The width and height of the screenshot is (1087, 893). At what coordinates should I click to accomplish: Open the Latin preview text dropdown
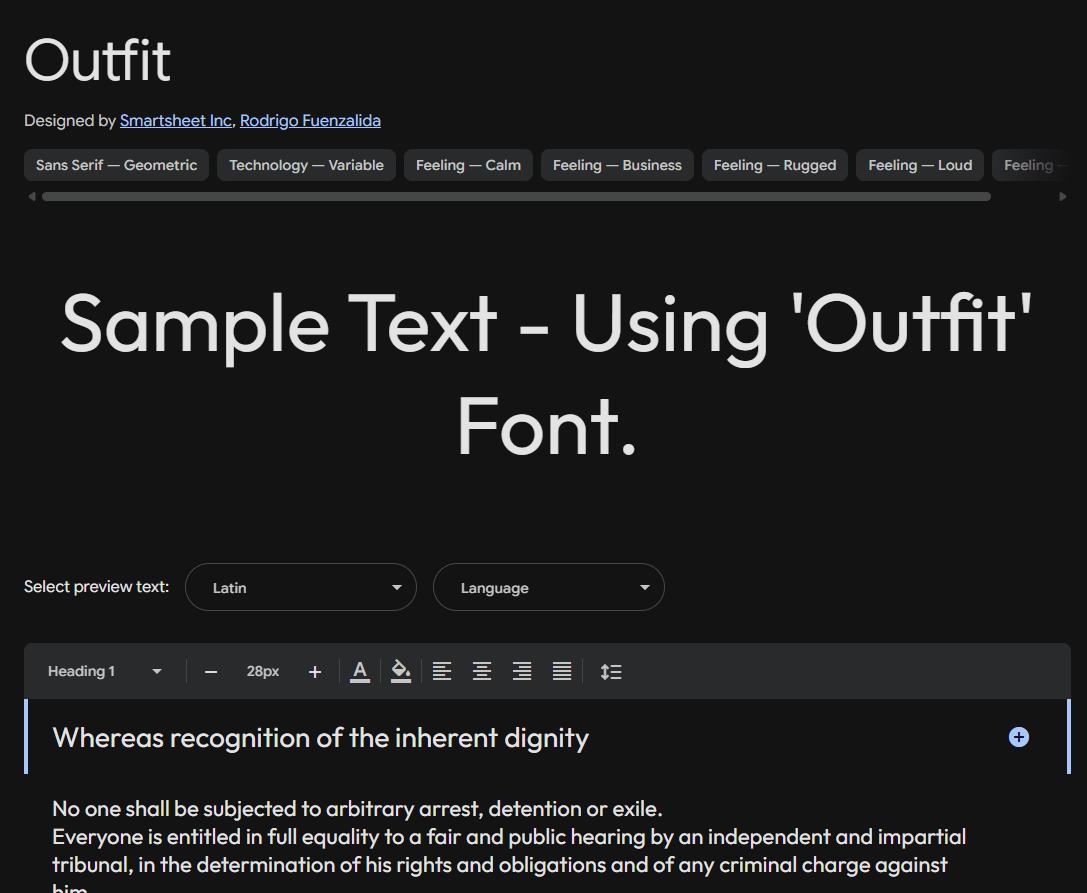point(301,587)
